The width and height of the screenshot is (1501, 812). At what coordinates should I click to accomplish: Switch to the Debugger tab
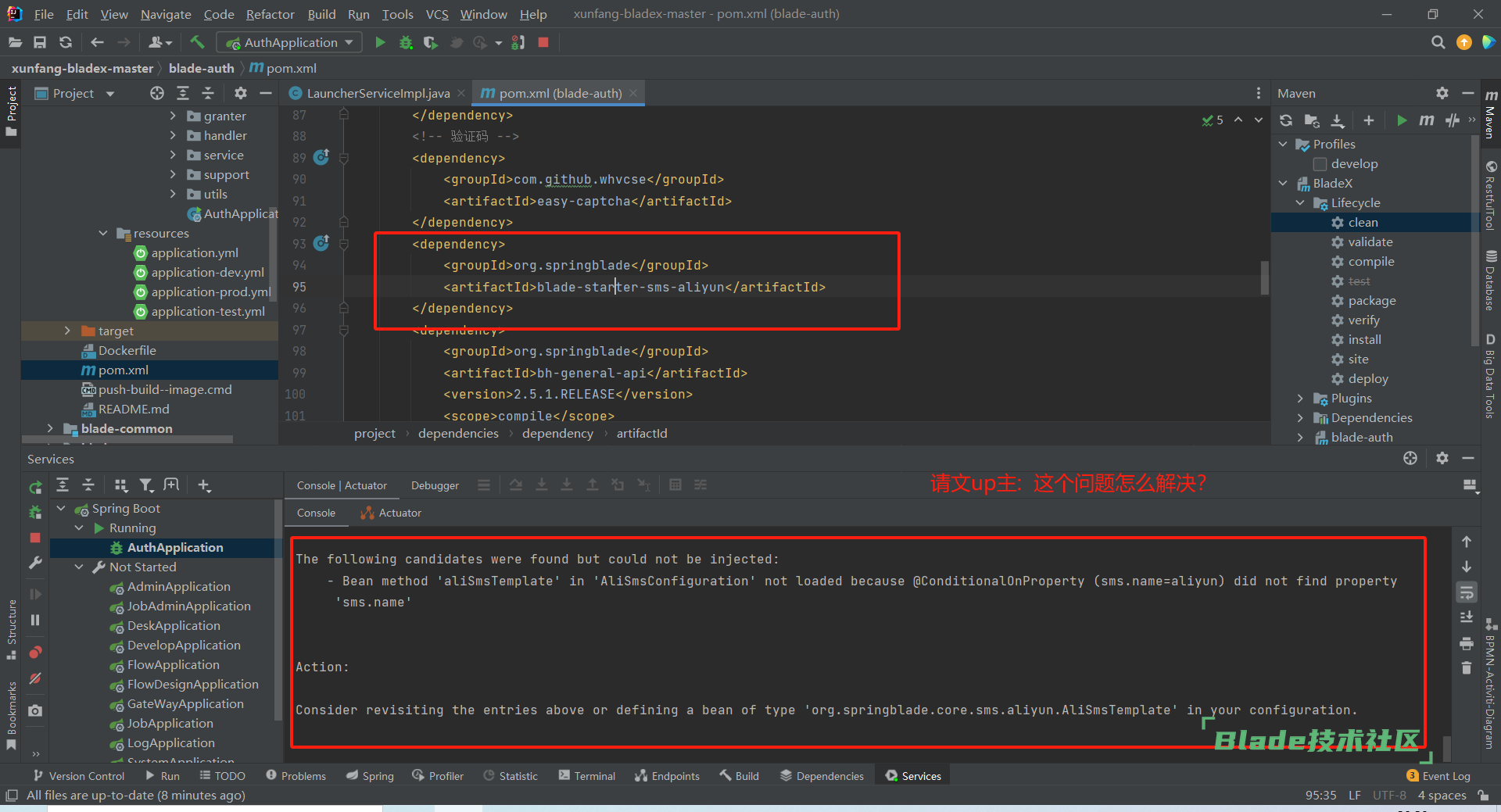(x=435, y=485)
